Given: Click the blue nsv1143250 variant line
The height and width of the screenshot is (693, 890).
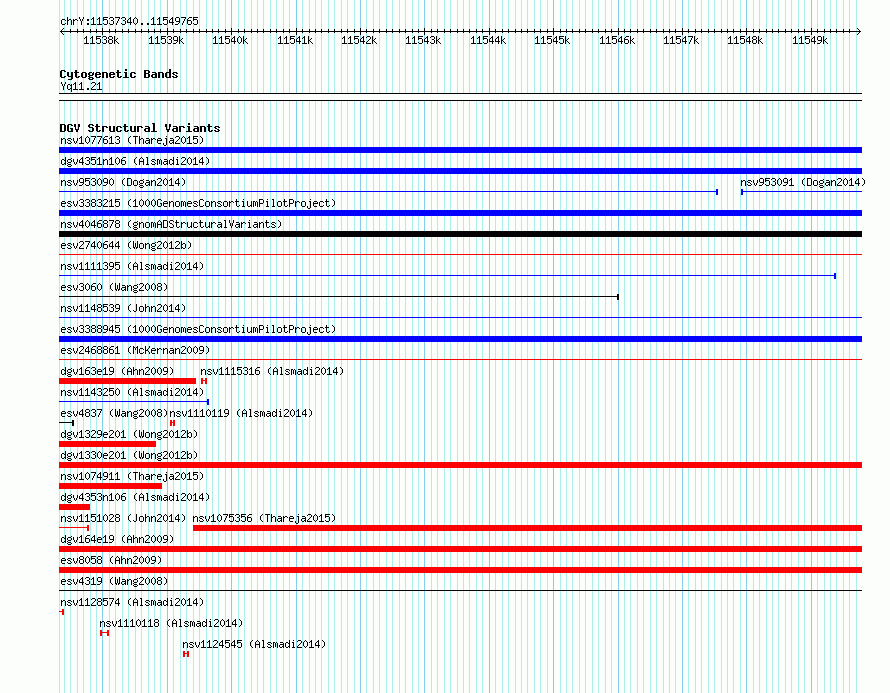Looking at the screenshot, I should [x=134, y=402].
